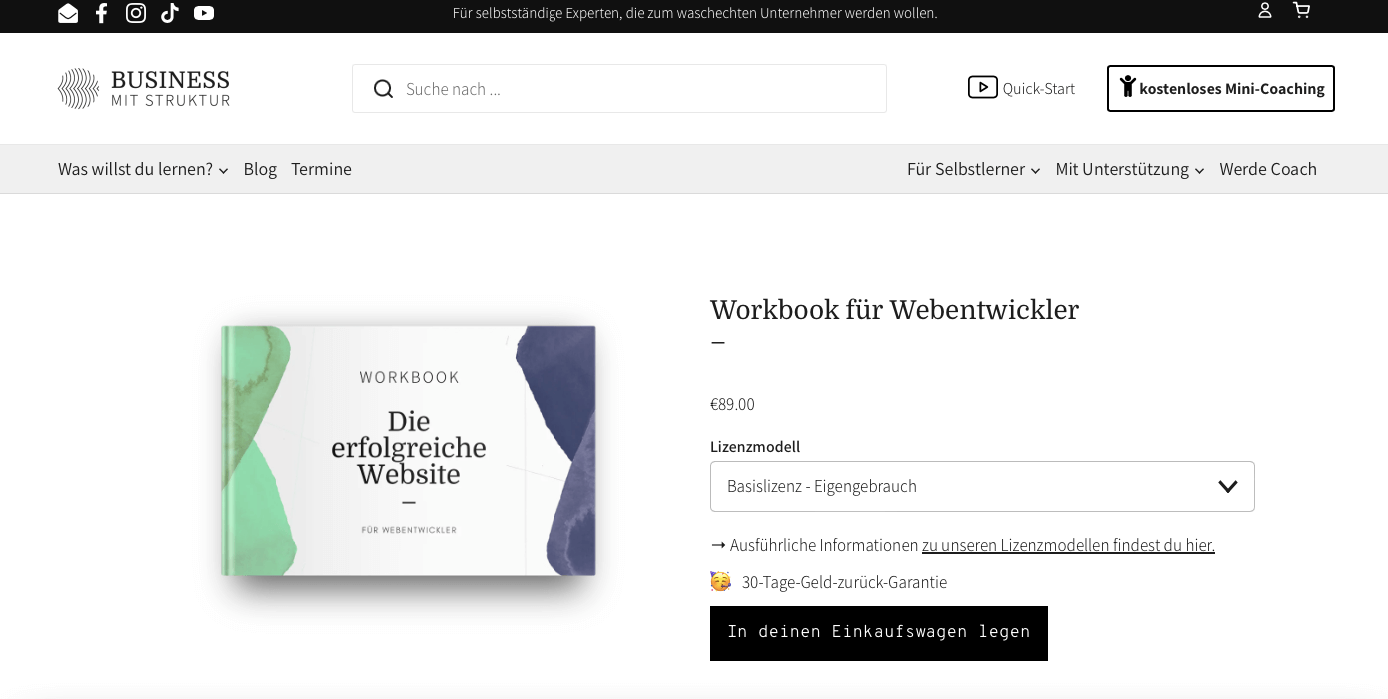
Task: Expand the 'Mit Unterstützung' menu
Action: pyautogui.click(x=1129, y=169)
